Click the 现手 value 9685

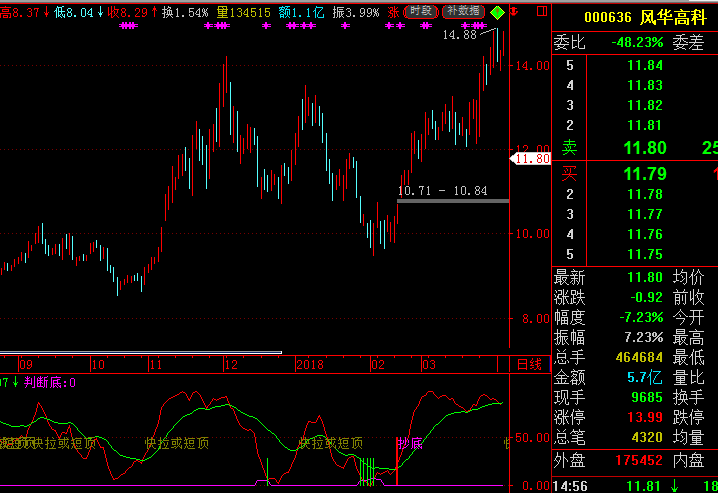(x=647, y=397)
